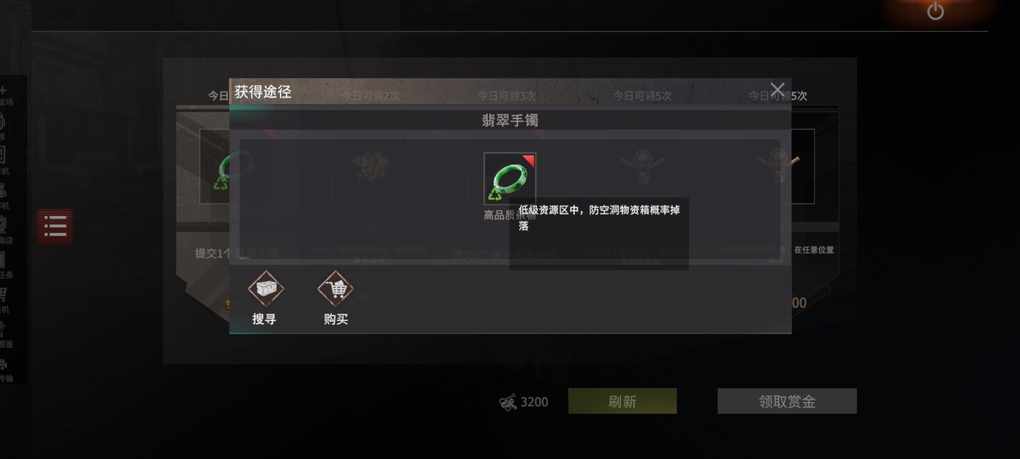Click the 获得途径 dialog title
The image size is (1020, 459).
point(263,92)
